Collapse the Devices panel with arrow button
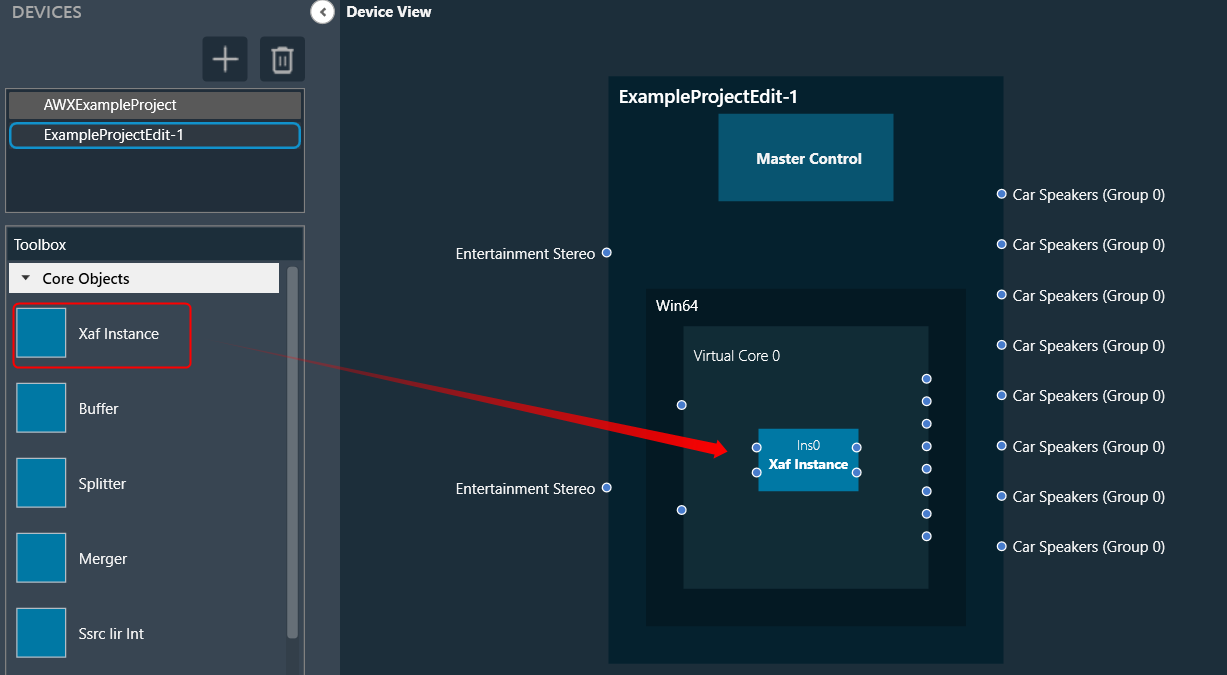This screenshot has width=1227, height=675. coord(322,12)
